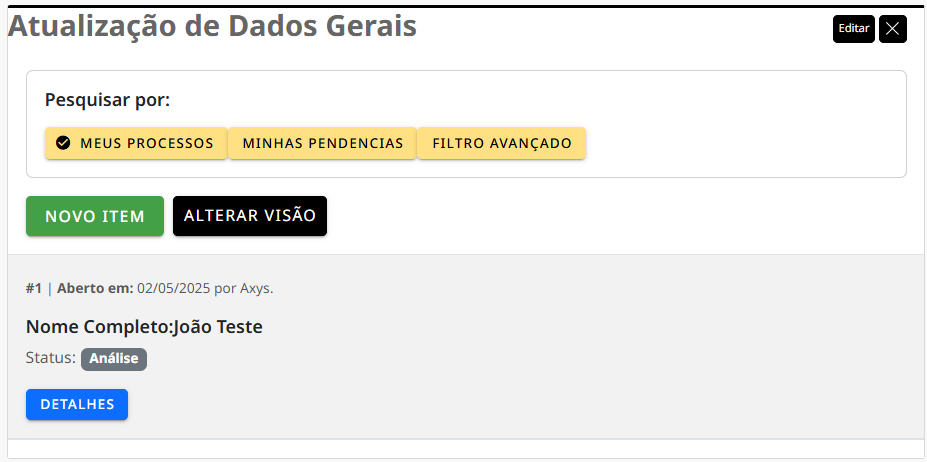Click the Pesquisar por: label
The image size is (927, 462).
[108, 100]
